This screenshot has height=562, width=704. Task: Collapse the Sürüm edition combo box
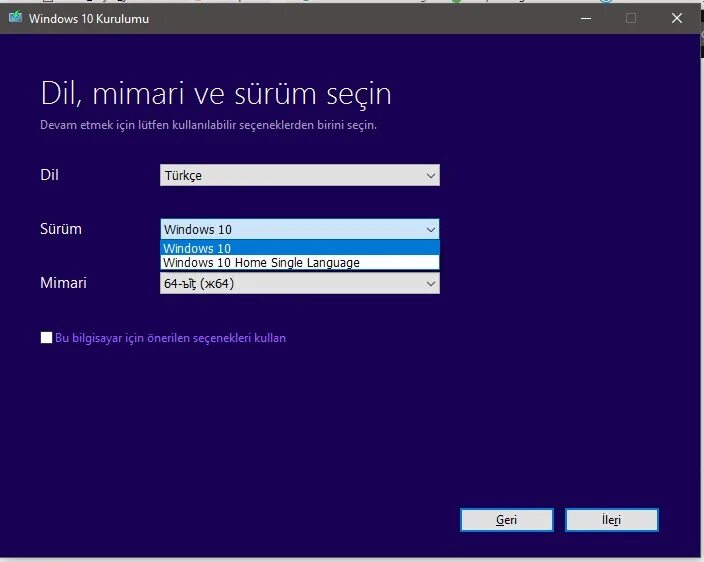[299, 229]
